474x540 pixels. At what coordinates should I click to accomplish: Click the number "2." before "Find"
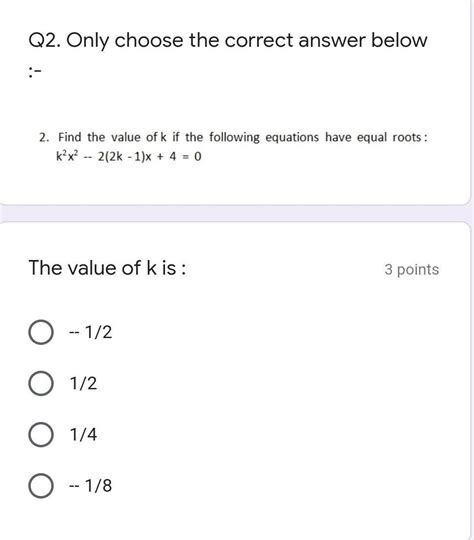[44, 137]
